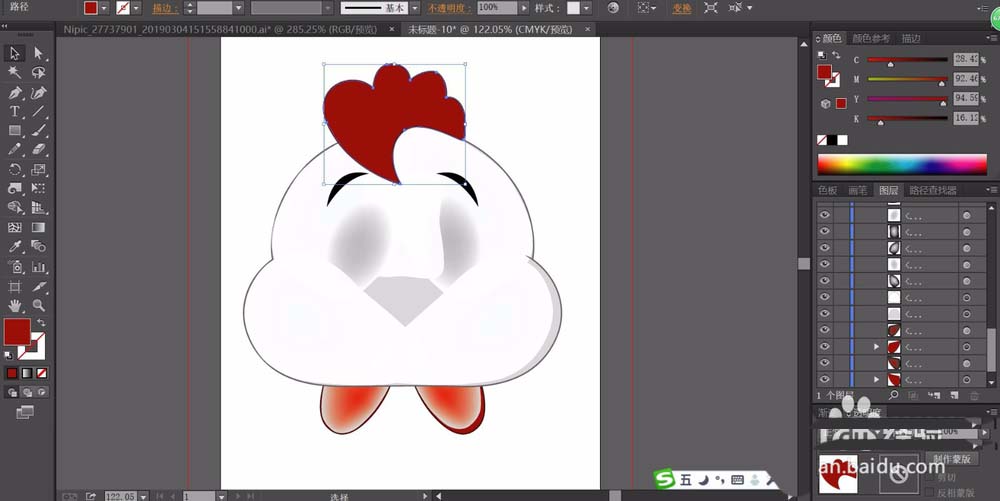Set toolbox paint mode to Color
This screenshot has height=501, width=1000.
click(x=12, y=374)
